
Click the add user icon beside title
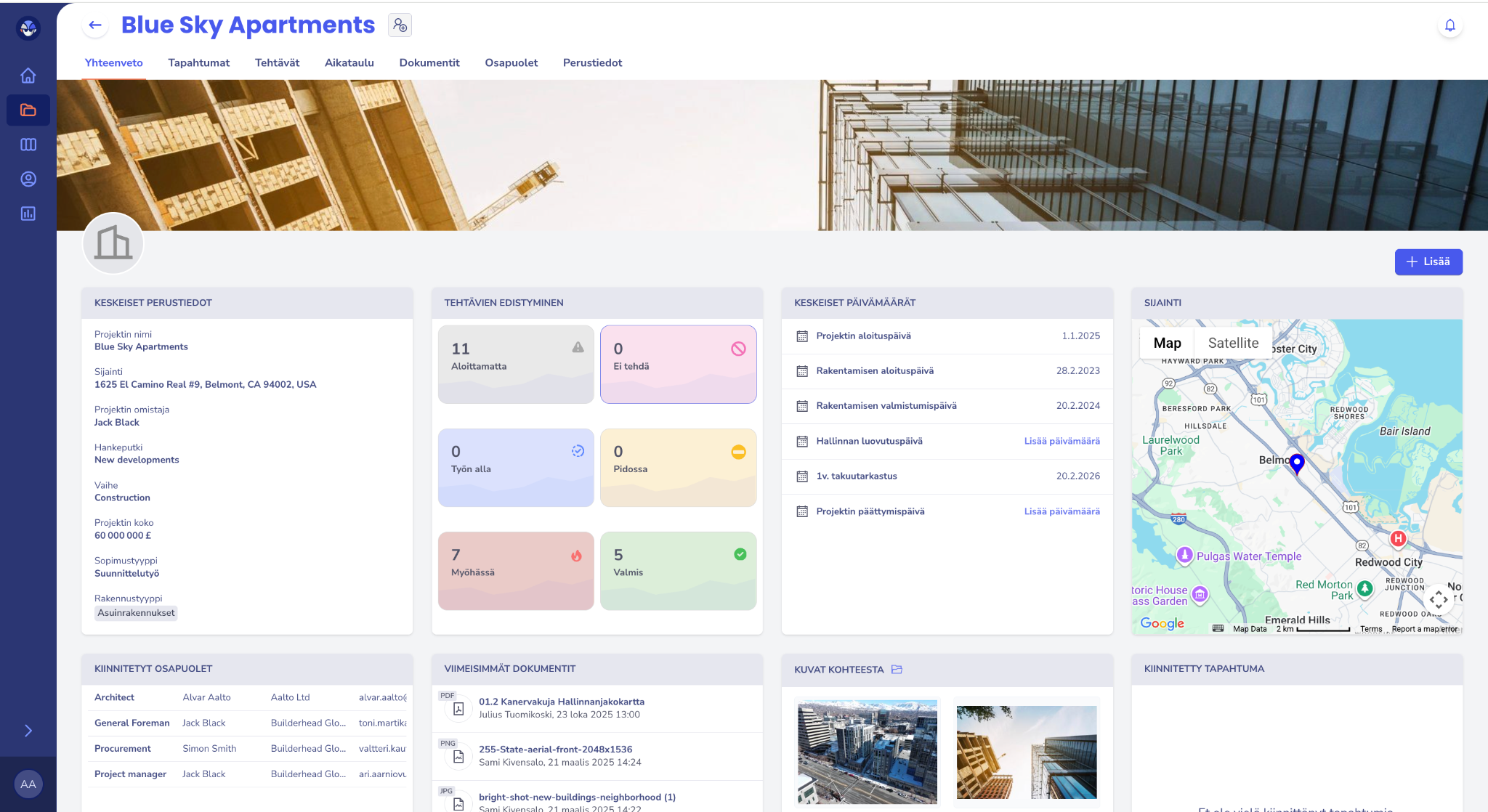pyautogui.click(x=400, y=25)
